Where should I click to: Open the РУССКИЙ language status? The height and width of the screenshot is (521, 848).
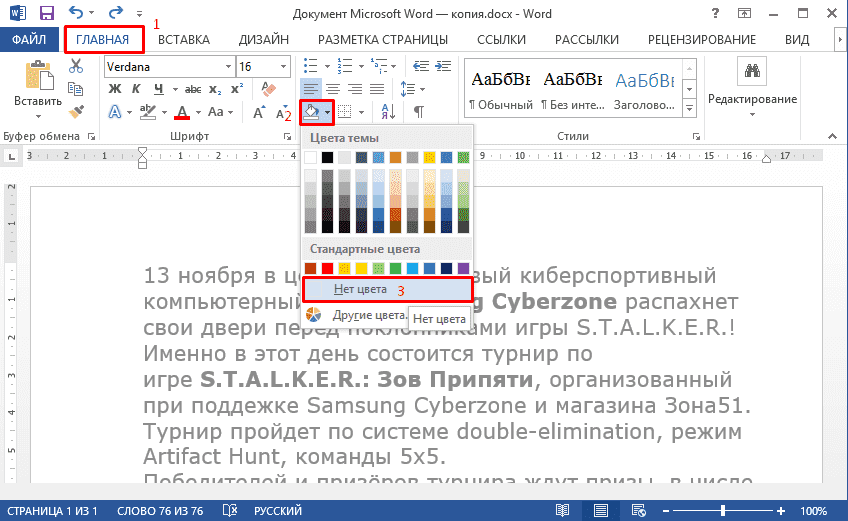[x=278, y=511]
